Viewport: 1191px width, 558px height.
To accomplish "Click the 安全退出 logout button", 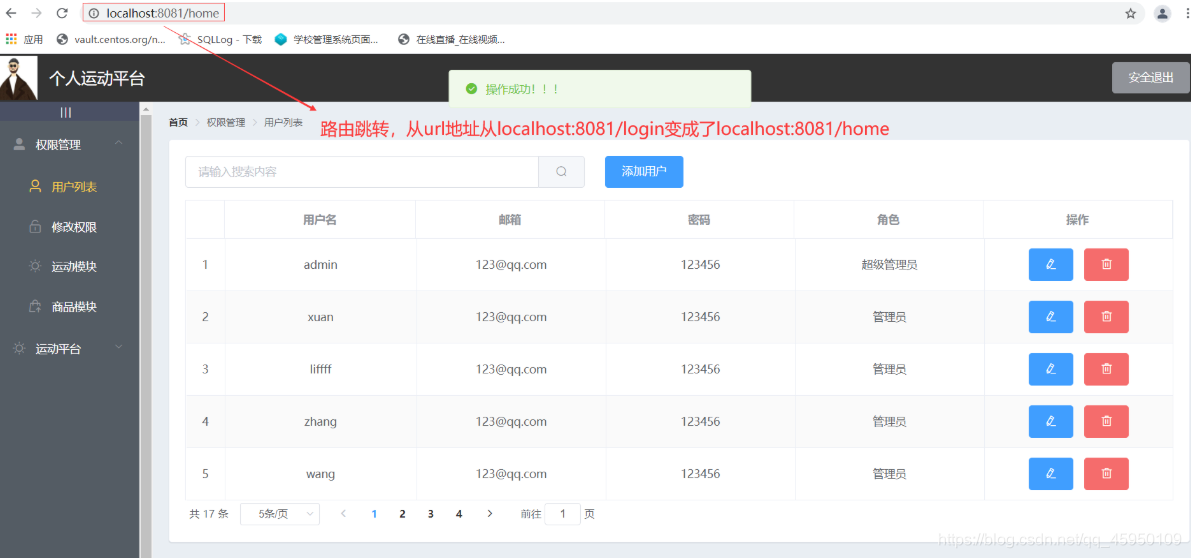I will pos(1151,77).
